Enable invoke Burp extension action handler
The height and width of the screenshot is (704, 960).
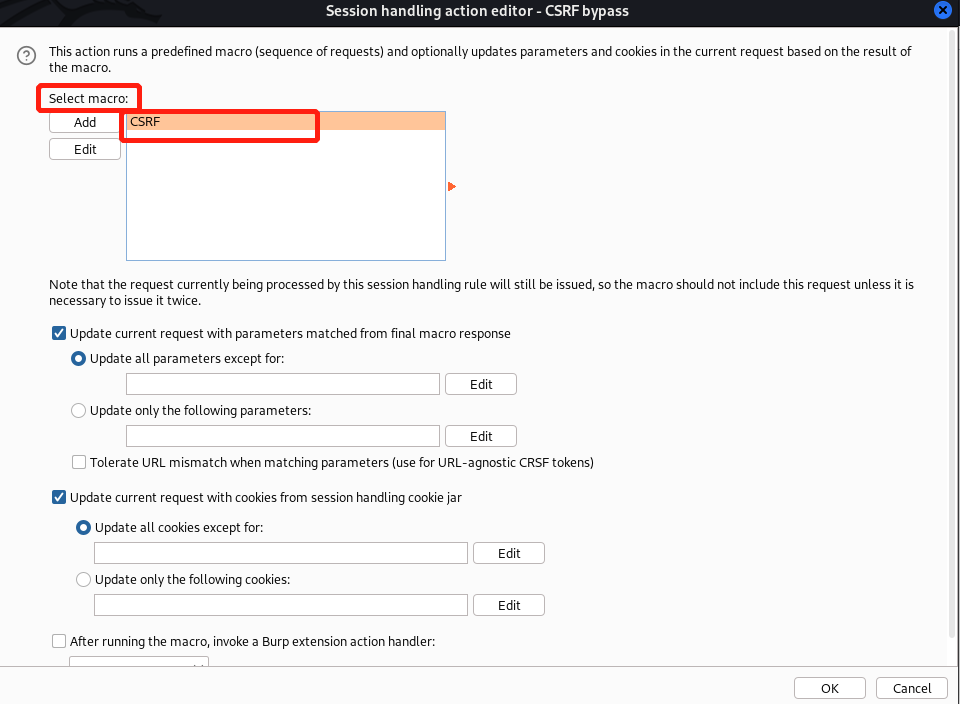pyautogui.click(x=59, y=641)
